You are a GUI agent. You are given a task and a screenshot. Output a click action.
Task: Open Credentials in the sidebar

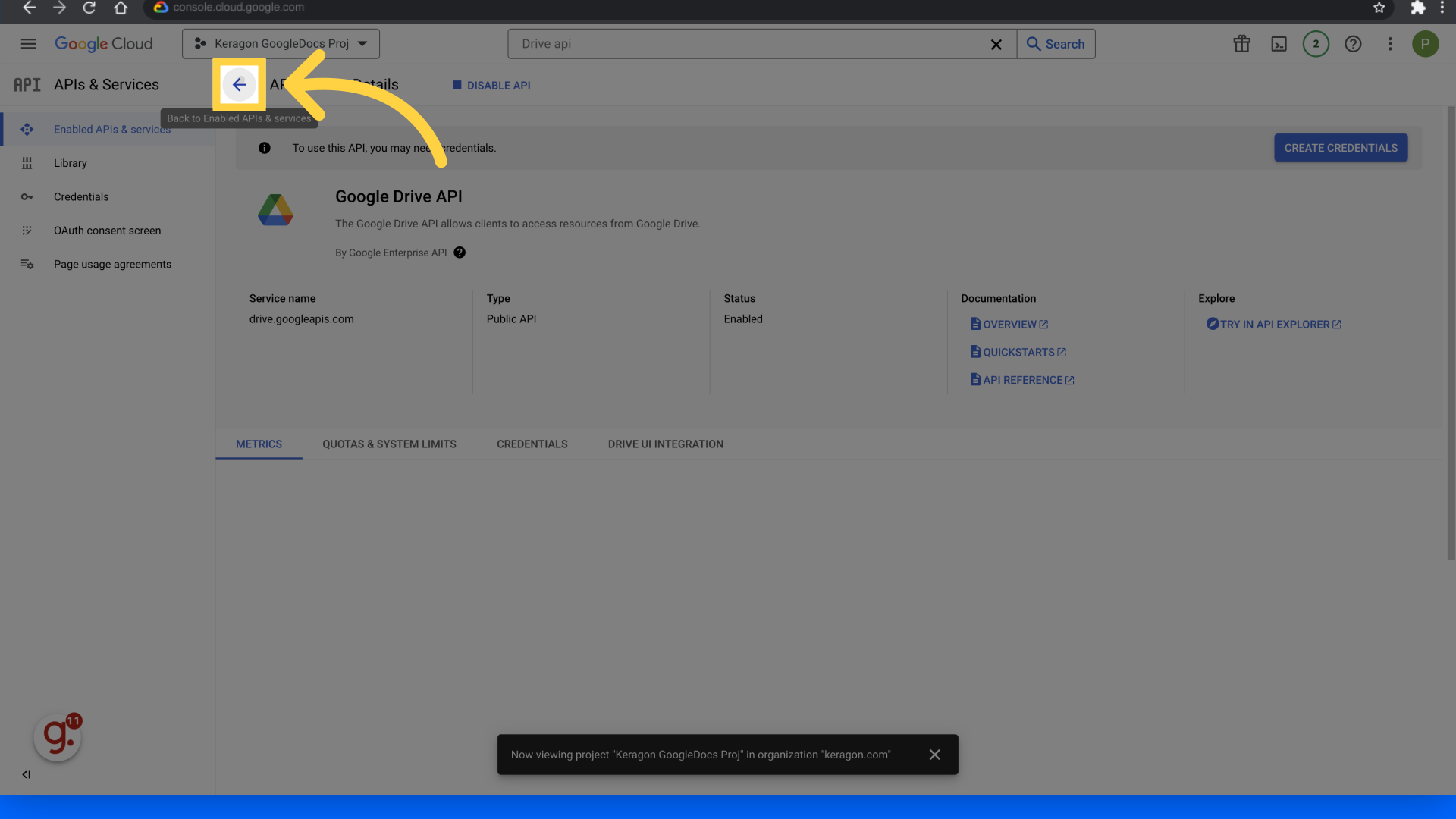pyautogui.click(x=108, y=197)
